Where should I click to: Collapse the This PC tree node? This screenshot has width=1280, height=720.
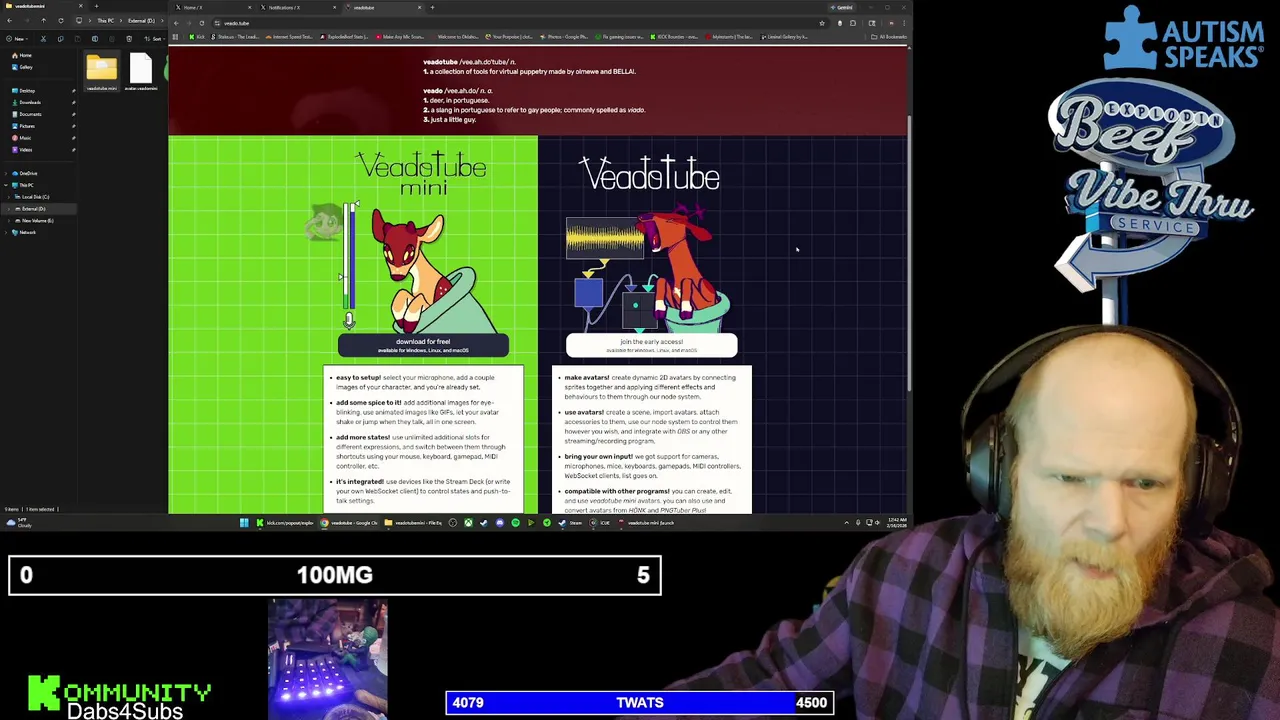5,185
